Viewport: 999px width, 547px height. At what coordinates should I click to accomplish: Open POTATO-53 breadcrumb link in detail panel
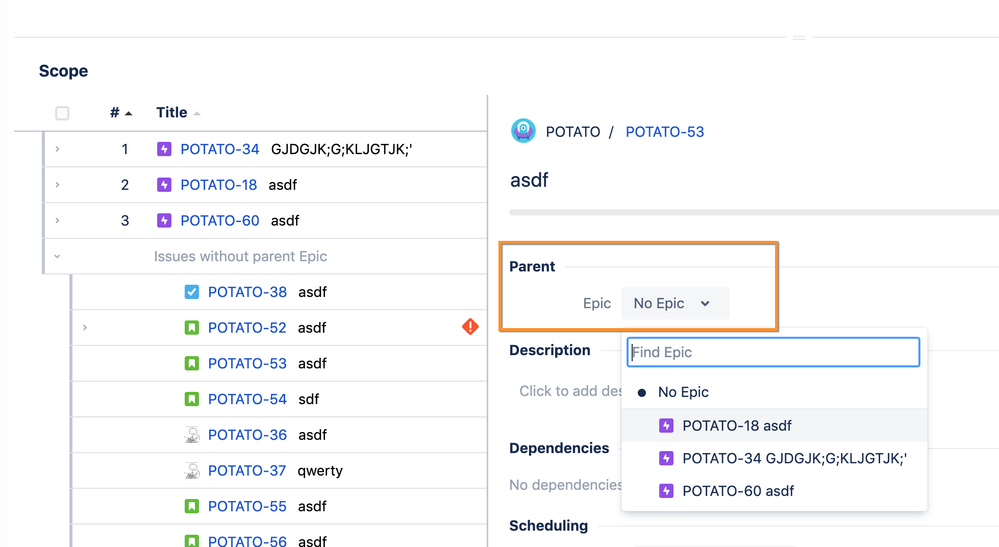(x=665, y=132)
